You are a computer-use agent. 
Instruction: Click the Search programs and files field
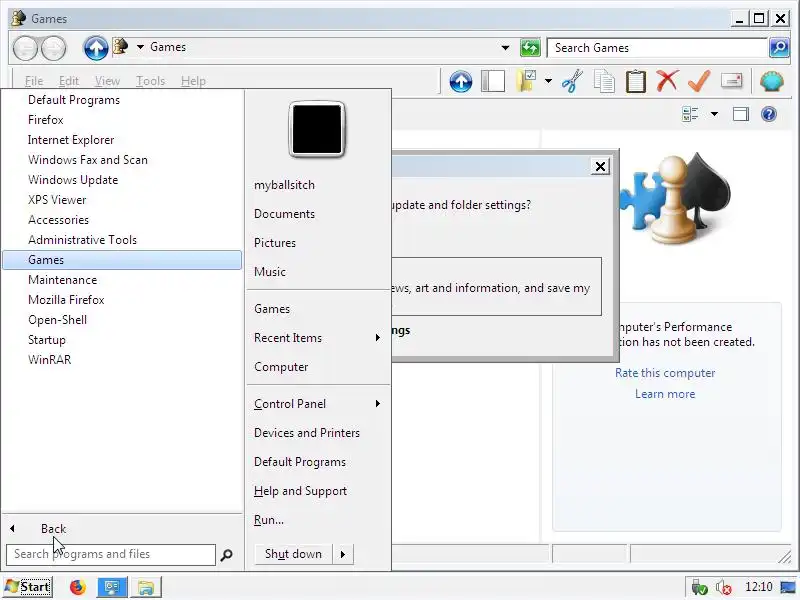[x=111, y=555]
